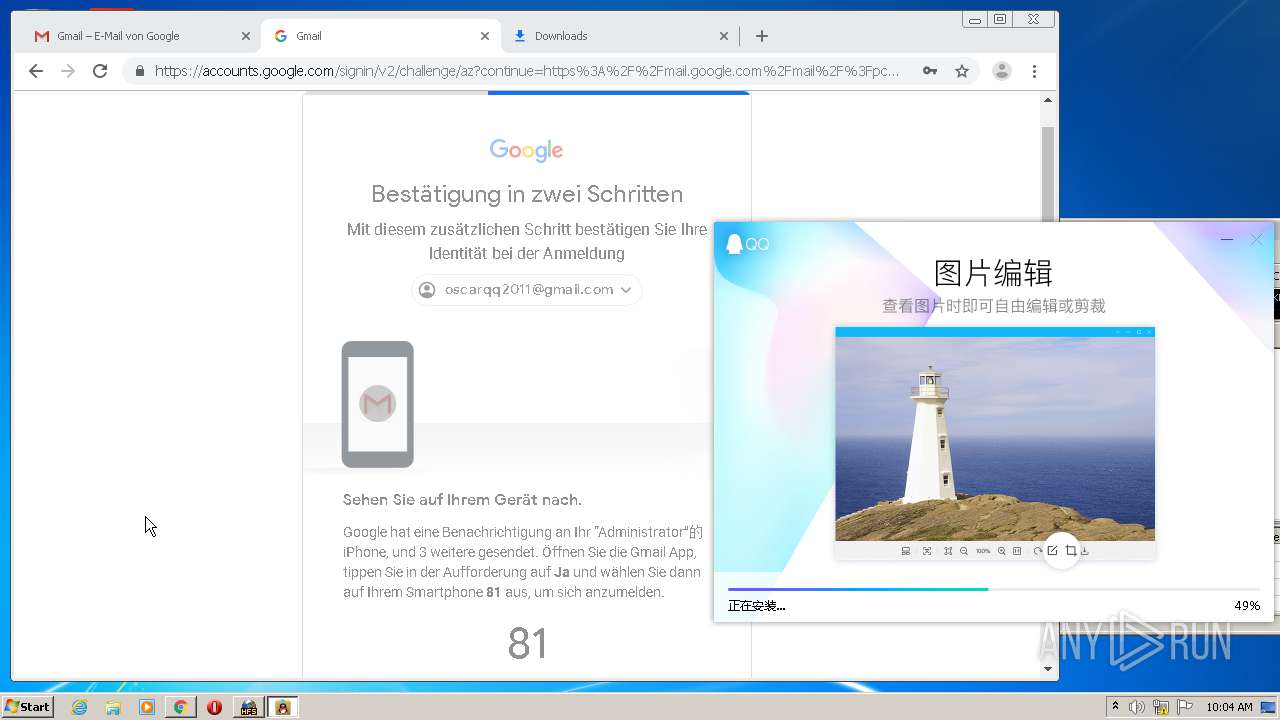Click the 图片编辑 title in QQ installer
This screenshot has width=1280, height=720.
[x=993, y=273]
